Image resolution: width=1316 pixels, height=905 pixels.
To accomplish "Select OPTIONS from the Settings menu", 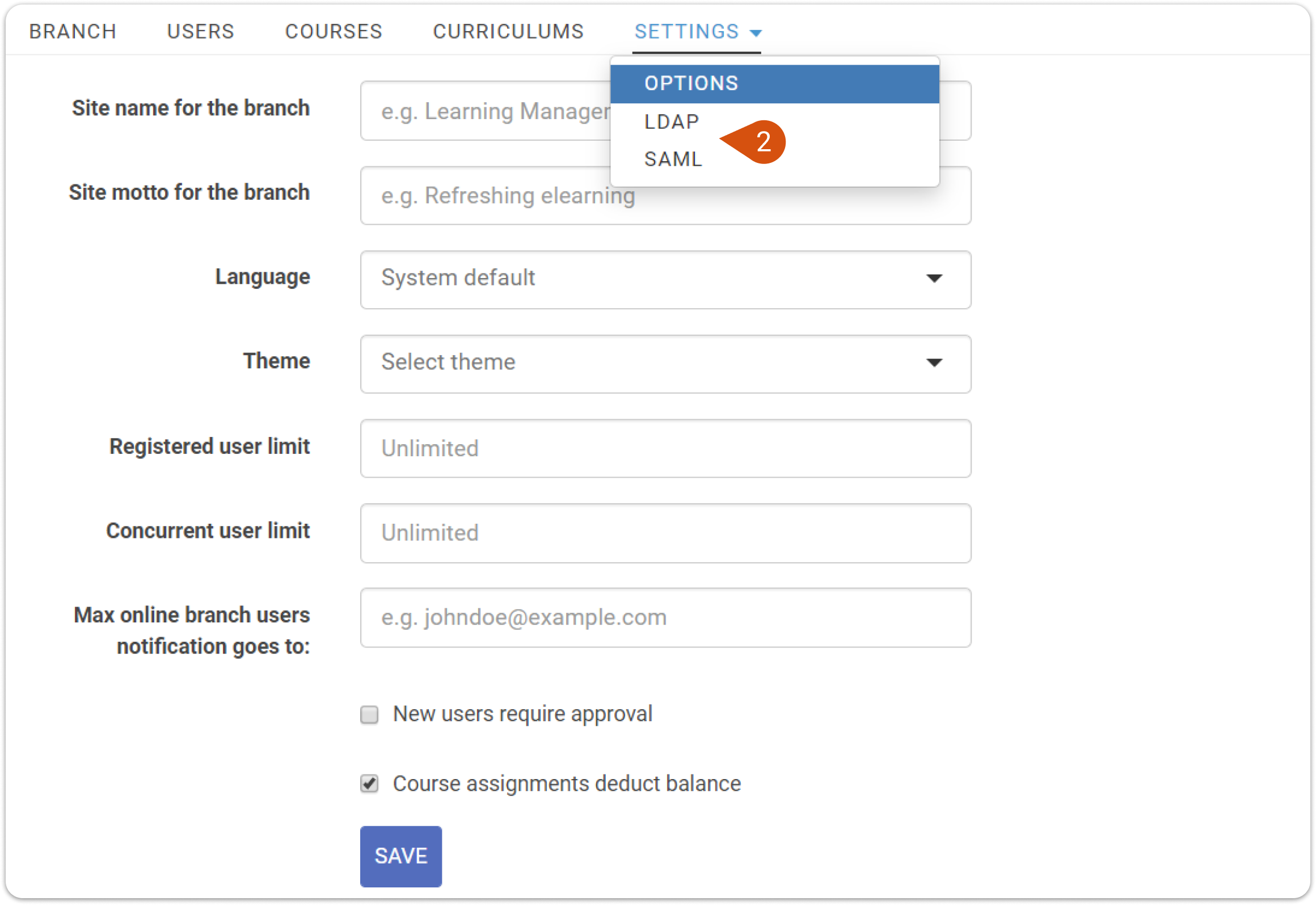I will click(691, 82).
